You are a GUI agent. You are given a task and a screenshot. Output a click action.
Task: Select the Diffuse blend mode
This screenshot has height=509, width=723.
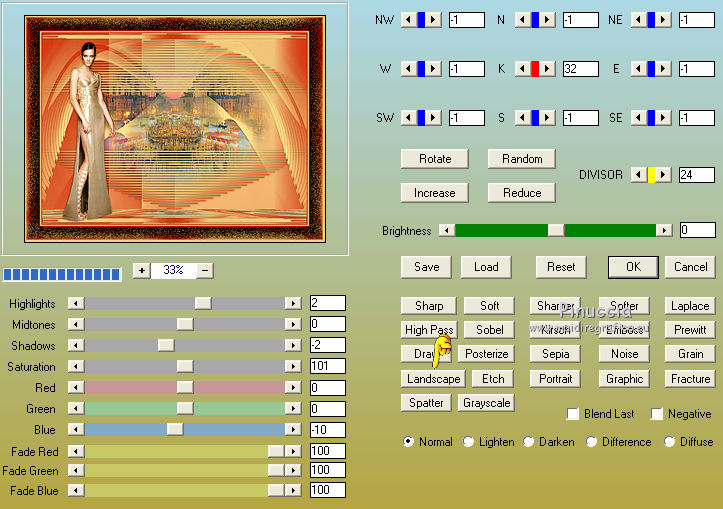click(x=670, y=441)
